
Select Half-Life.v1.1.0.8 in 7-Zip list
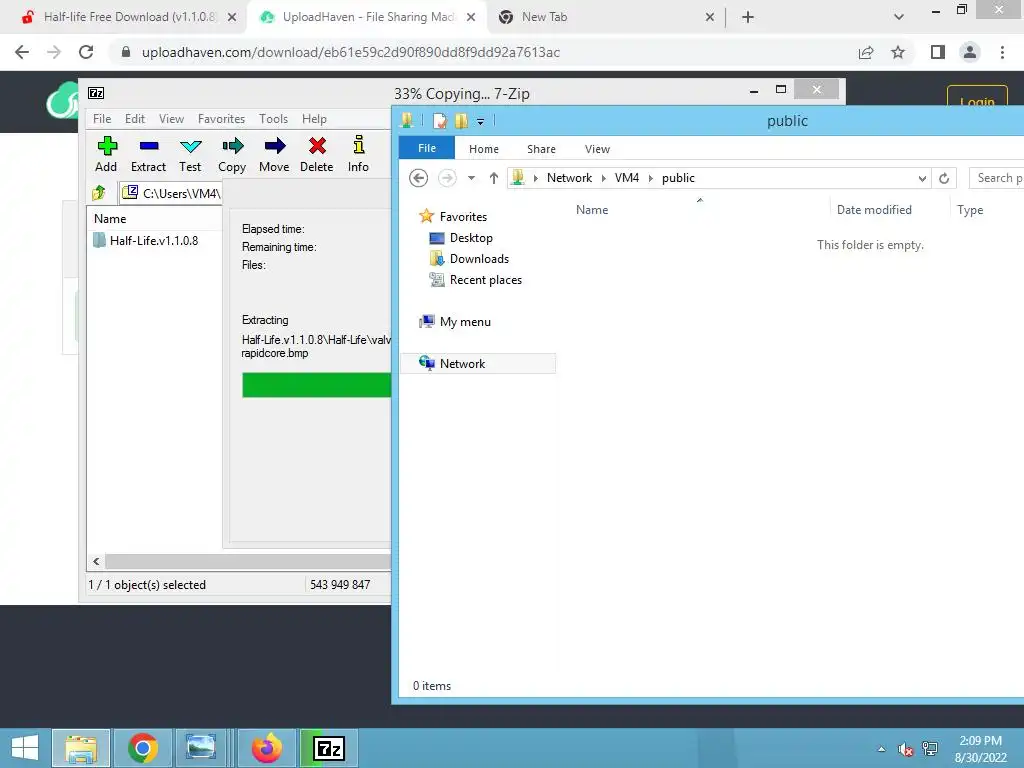(153, 240)
